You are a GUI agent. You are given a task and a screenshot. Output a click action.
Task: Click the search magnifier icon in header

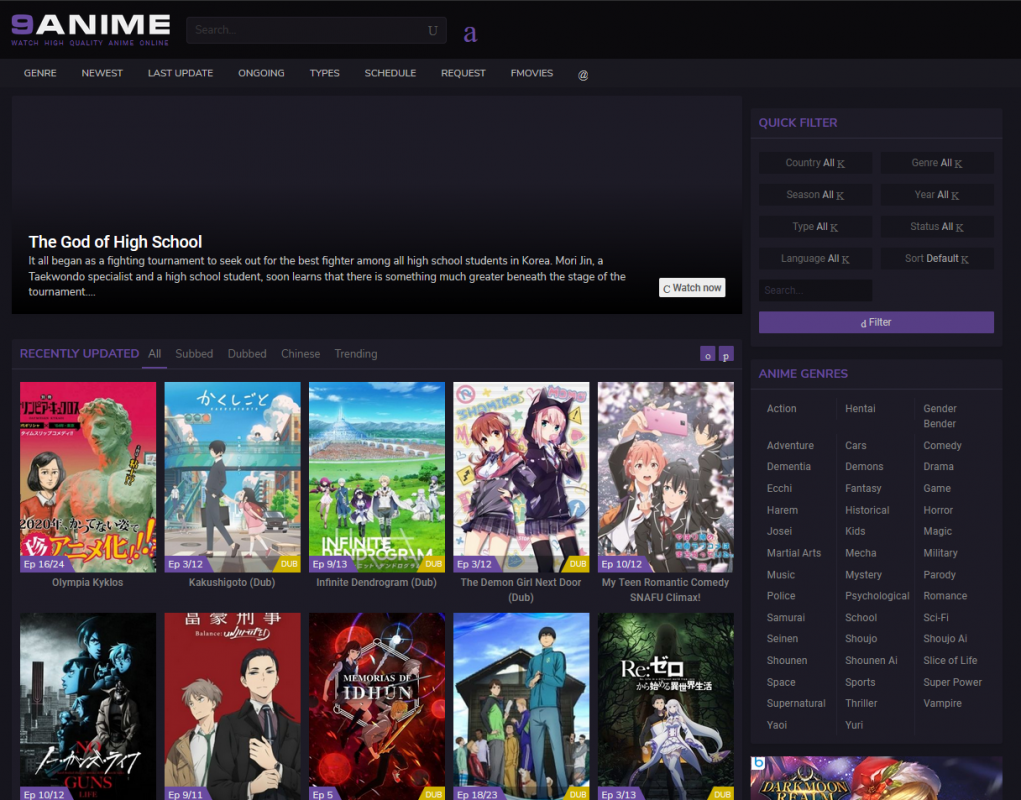[x=432, y=31]
